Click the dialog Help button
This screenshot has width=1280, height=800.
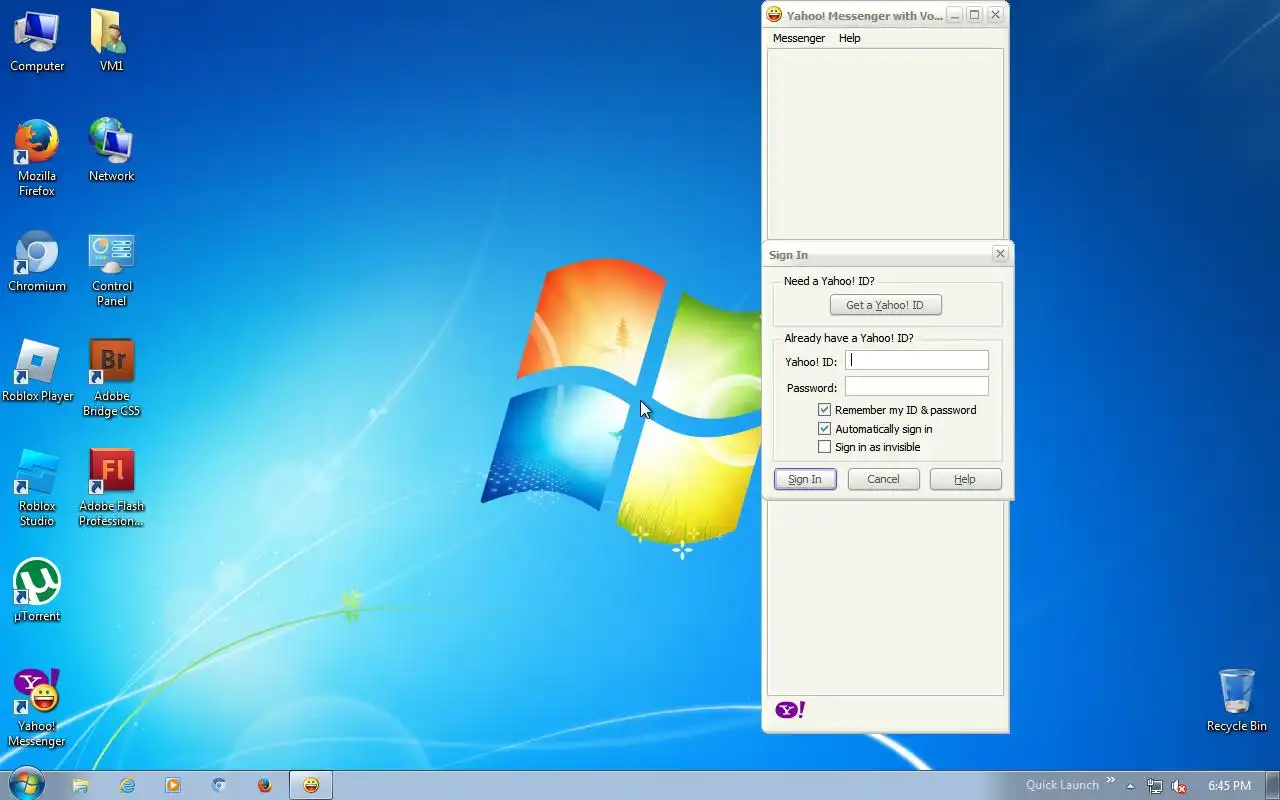point(965,479)
